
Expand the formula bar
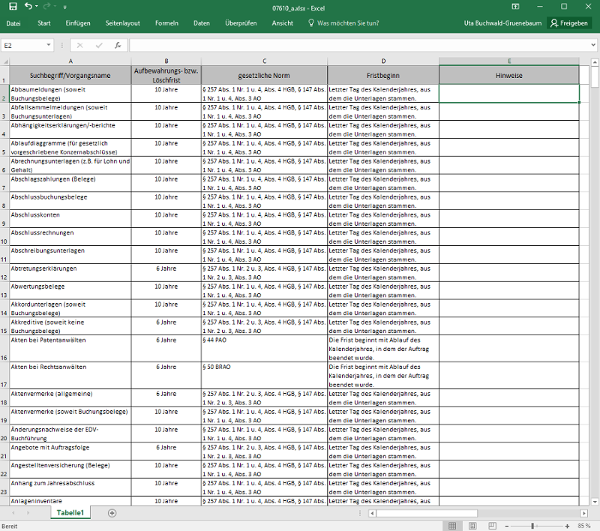593,45
